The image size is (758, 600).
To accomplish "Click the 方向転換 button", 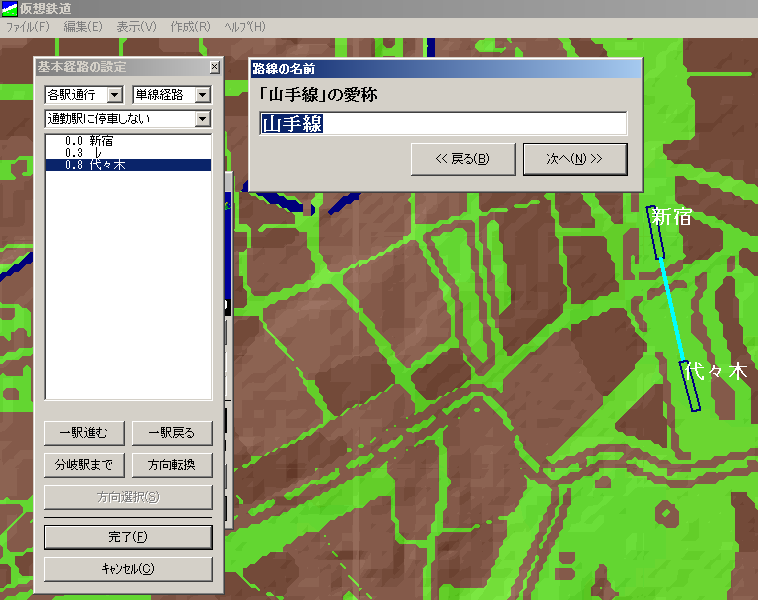I will click(x=172, y=465).
